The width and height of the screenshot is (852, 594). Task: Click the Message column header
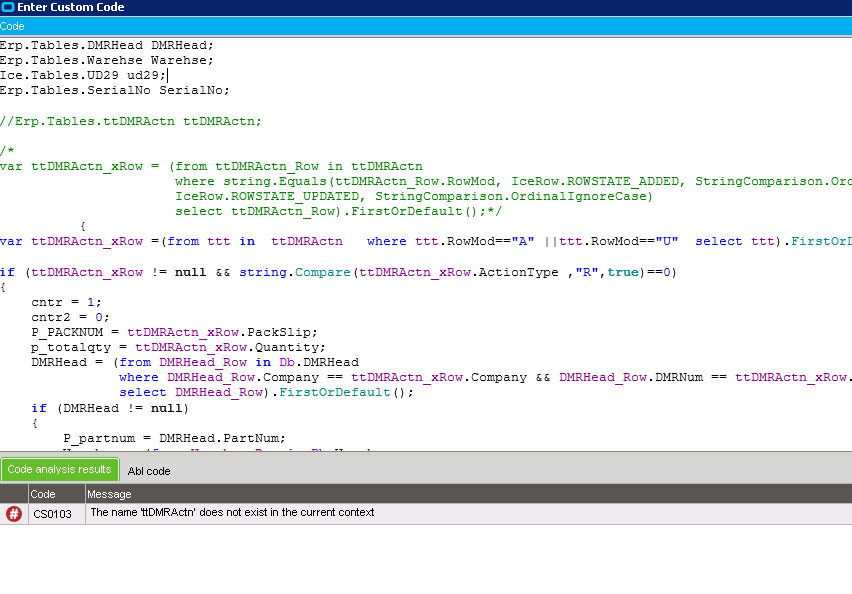point(468,494)
